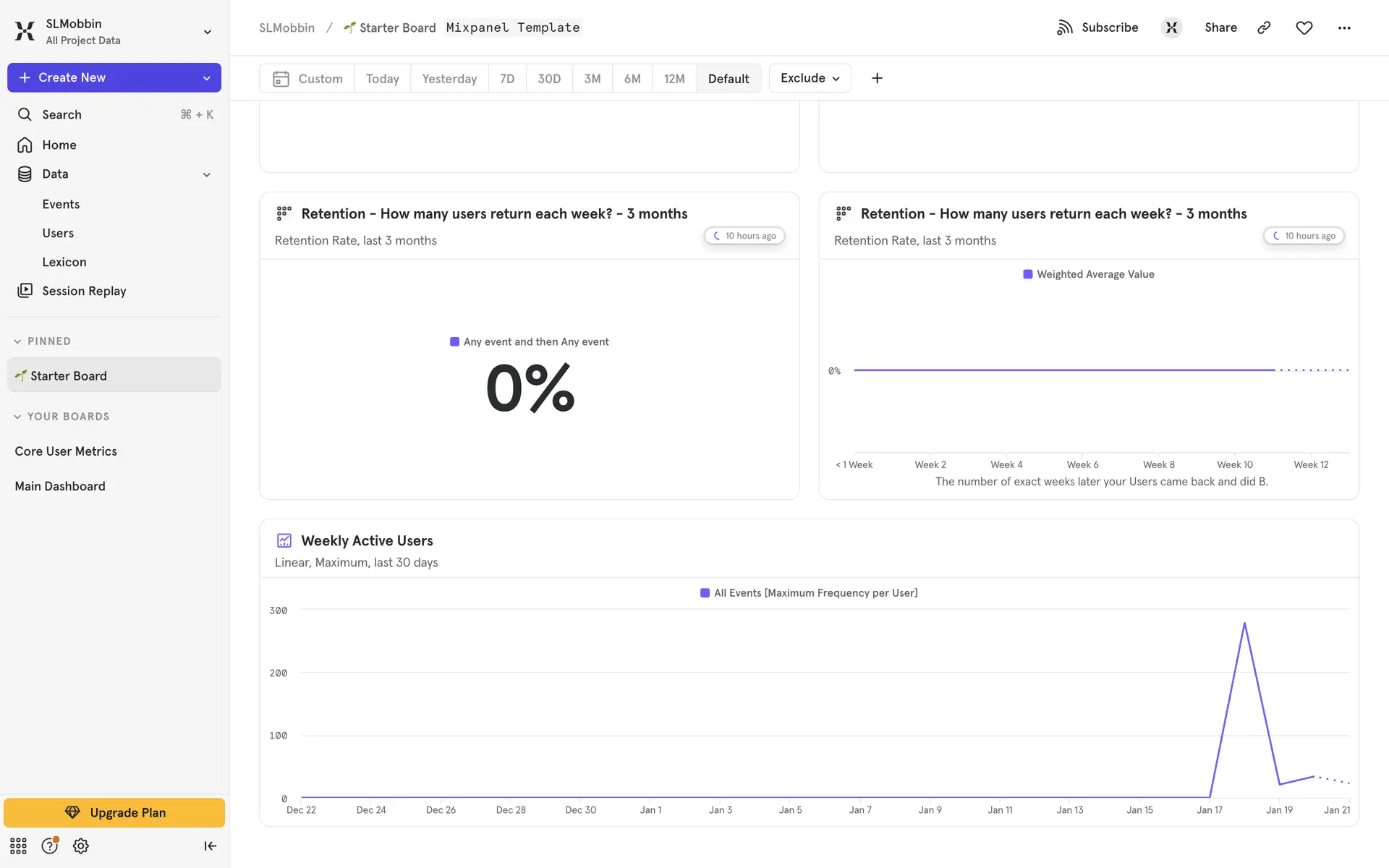The height and width of the screenshot is (868, 1389).
Task: Switch to the 12M date range
Action: (x=674, y=78)
